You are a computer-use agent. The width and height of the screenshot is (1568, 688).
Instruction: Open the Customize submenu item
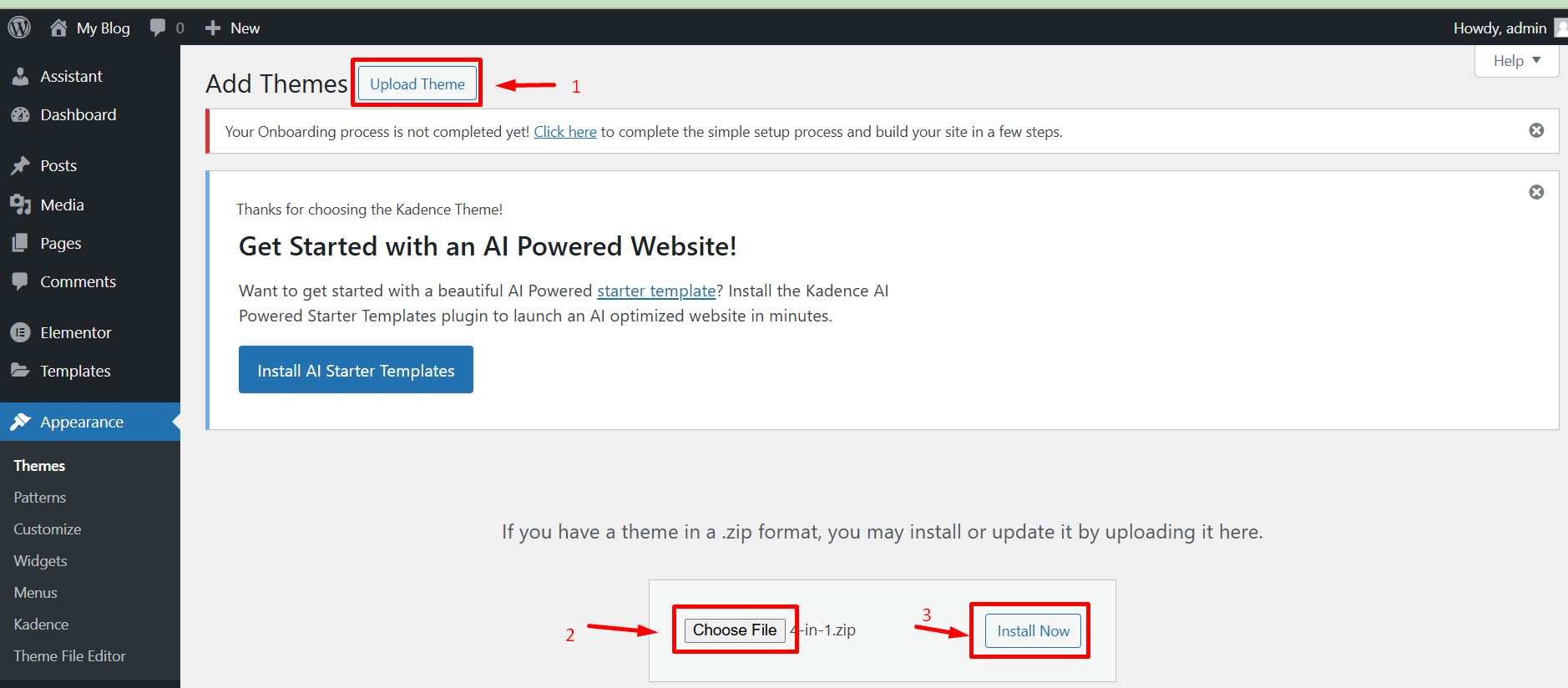point(48,529)
